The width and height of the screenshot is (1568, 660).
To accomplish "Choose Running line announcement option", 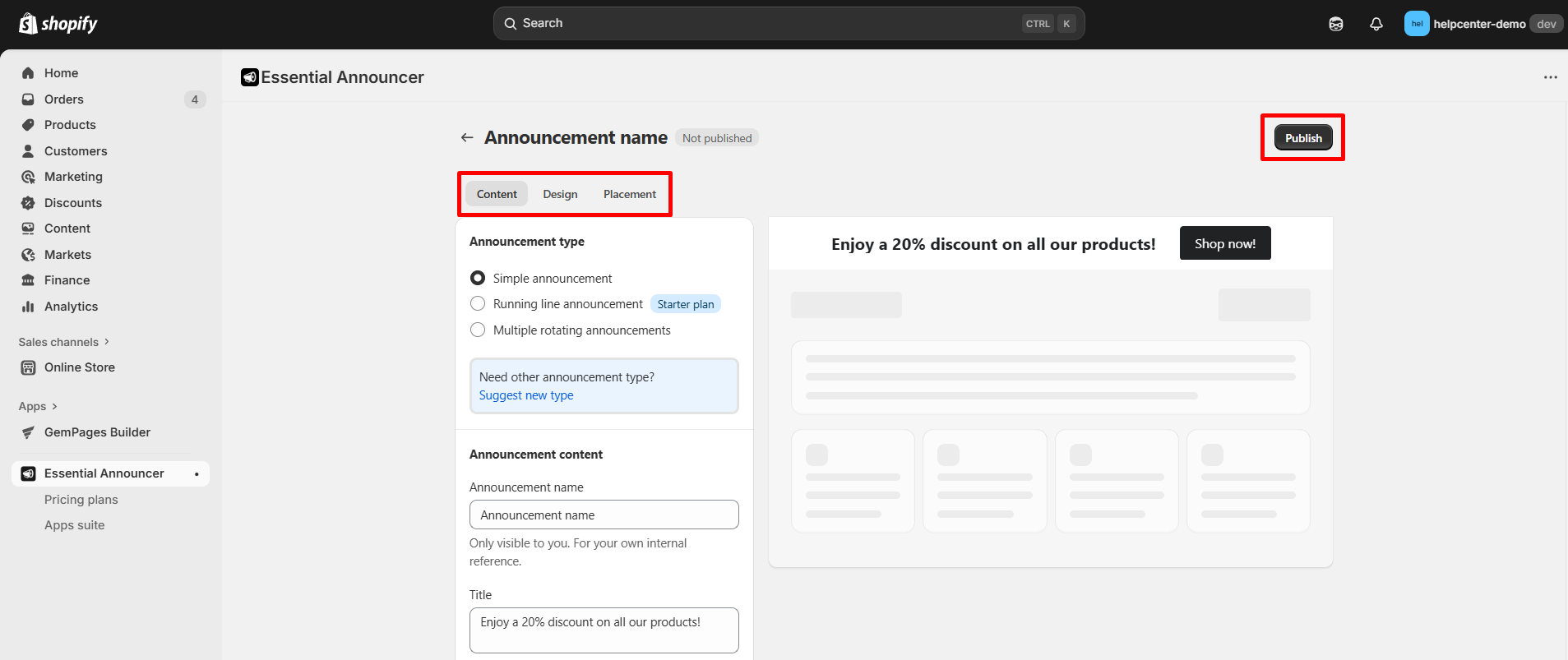I will point(478,304).
